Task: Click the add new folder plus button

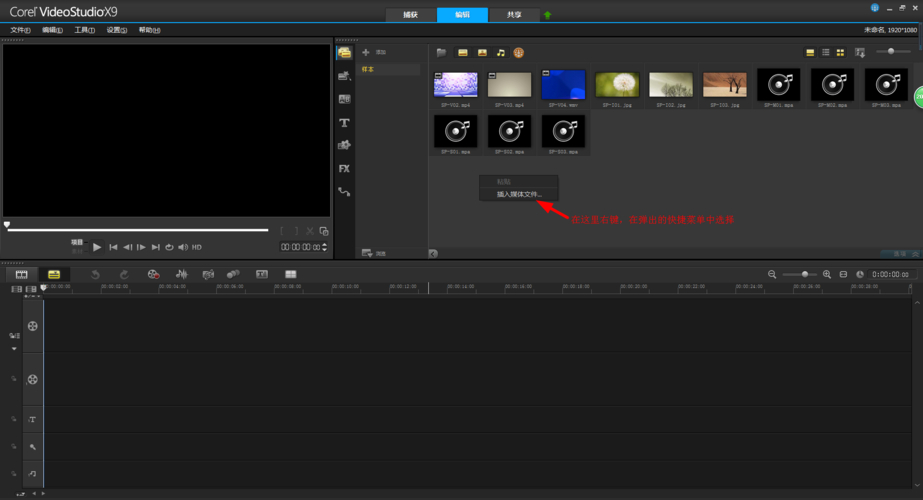Action: tap(366, 52)
